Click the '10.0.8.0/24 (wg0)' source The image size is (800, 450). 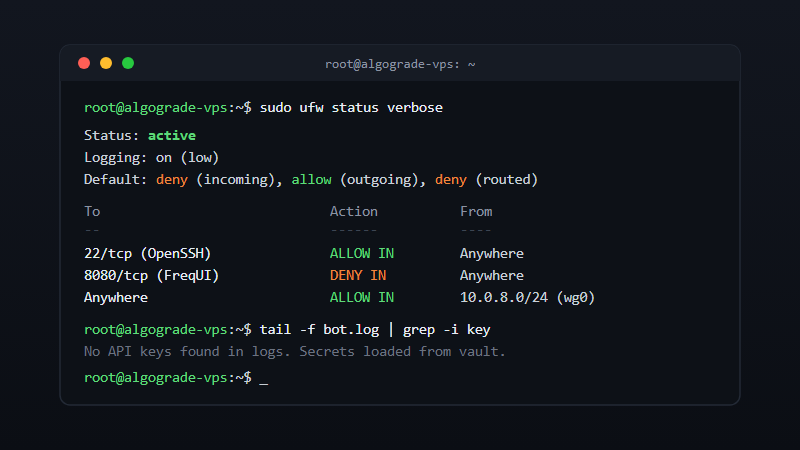point(528,297)
